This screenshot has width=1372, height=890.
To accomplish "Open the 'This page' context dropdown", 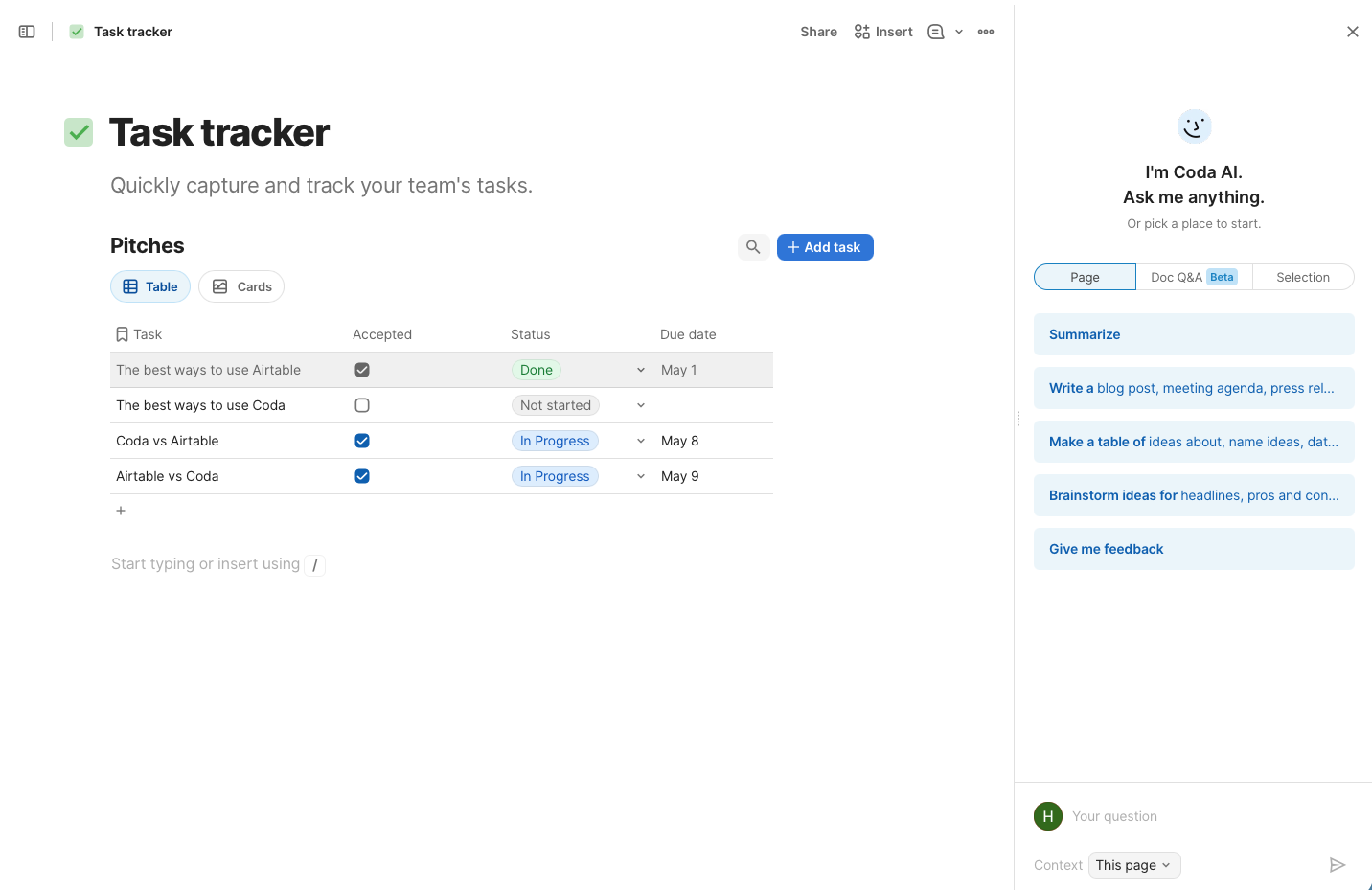I will point(1134,864).
